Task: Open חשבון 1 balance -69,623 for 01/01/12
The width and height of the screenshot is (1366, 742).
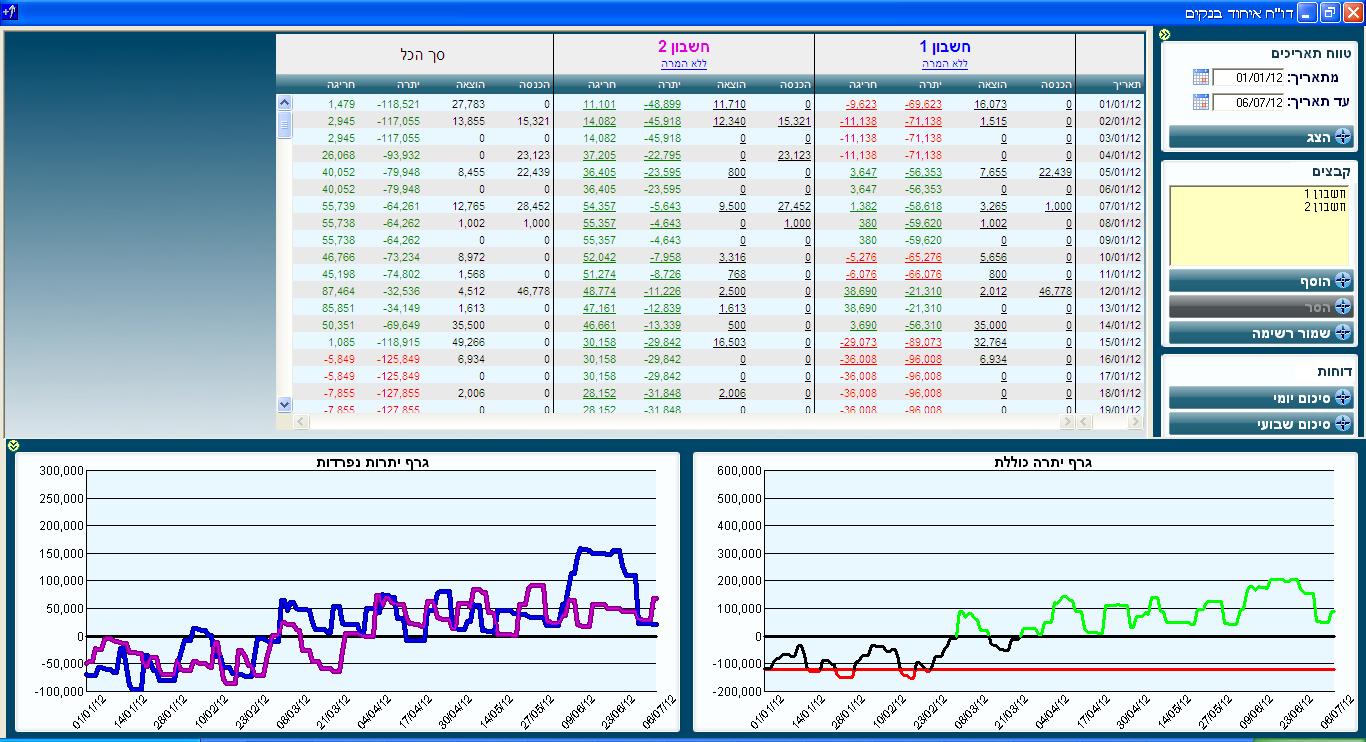Action: (923, 104)
